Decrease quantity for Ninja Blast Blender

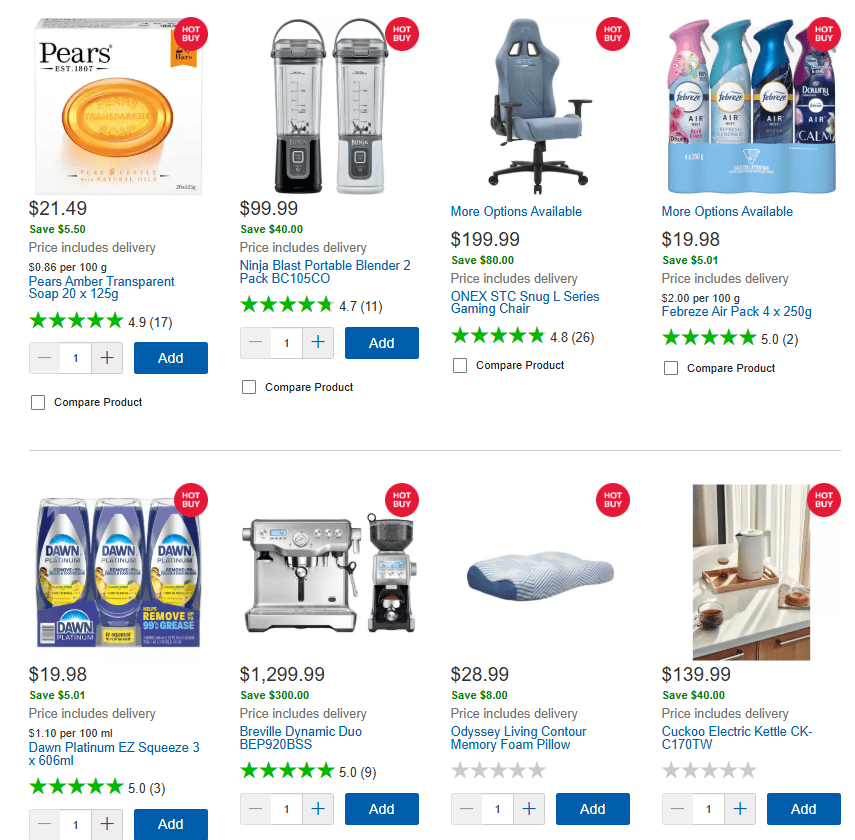[x=256, y=343]
